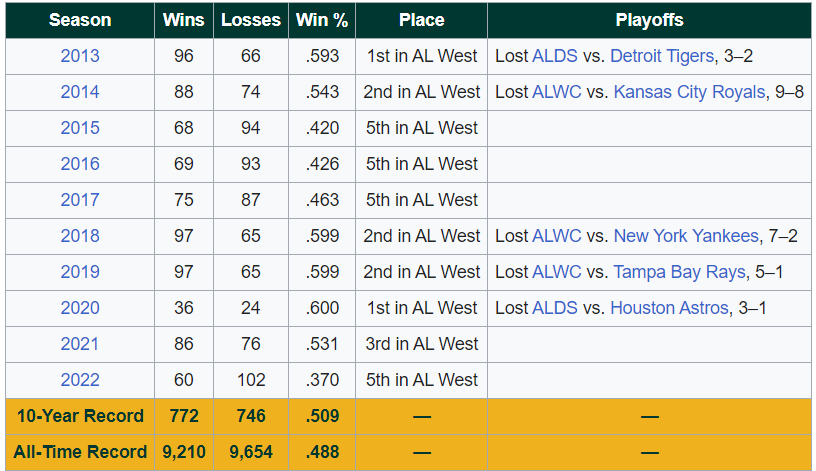Open the 2014 season link
This screenshot has height=471, width=816.
[80, 92]
